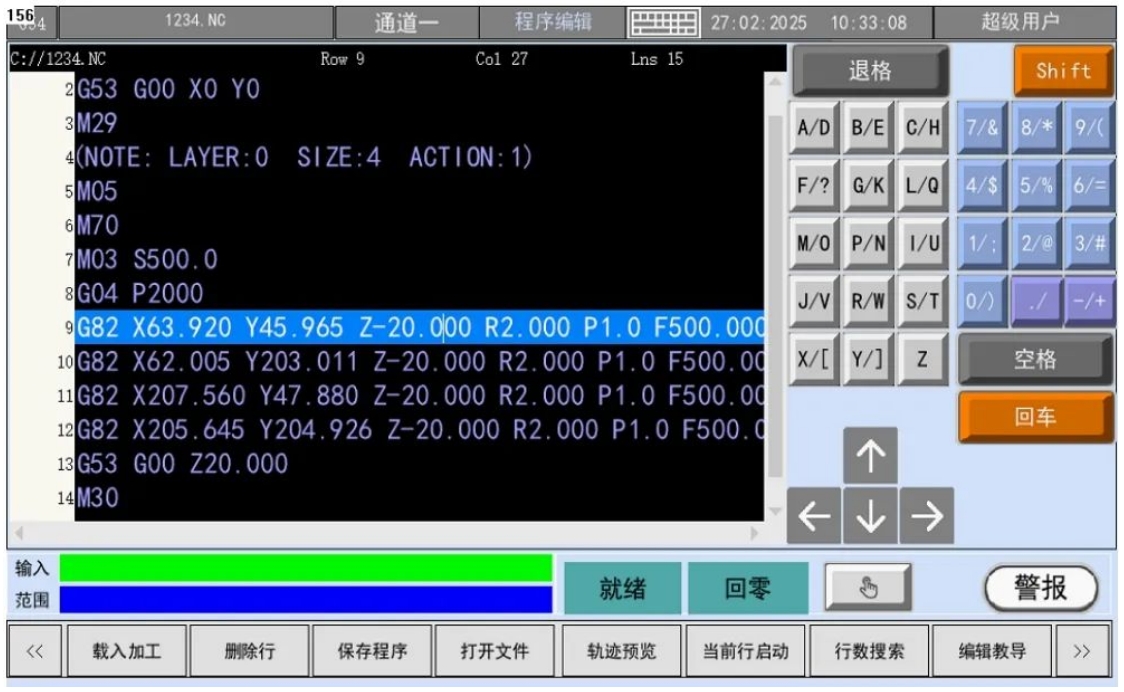Open the 程序编辑 header tab
Viewport: 1124px width, 692px height.
tap(553, 23)
